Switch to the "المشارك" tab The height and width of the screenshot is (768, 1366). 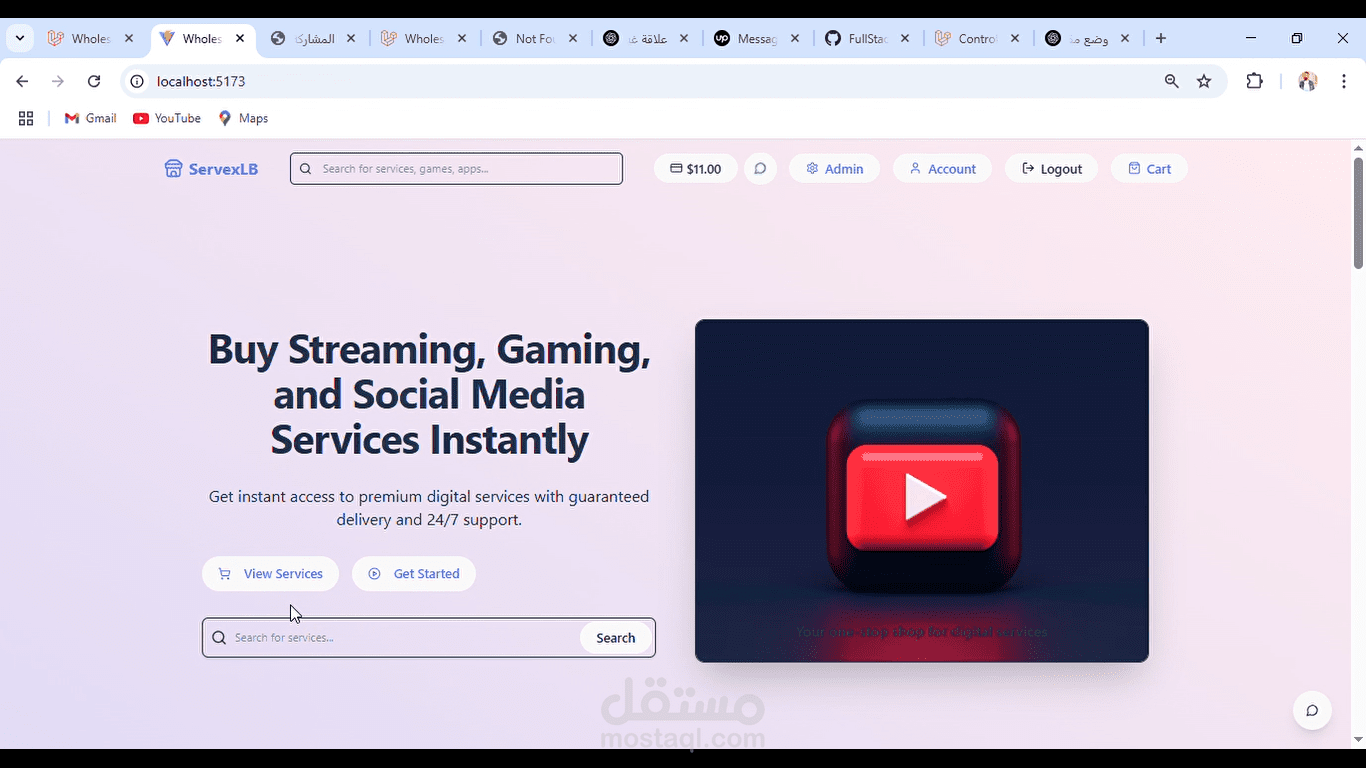click(x=315, y=39)
